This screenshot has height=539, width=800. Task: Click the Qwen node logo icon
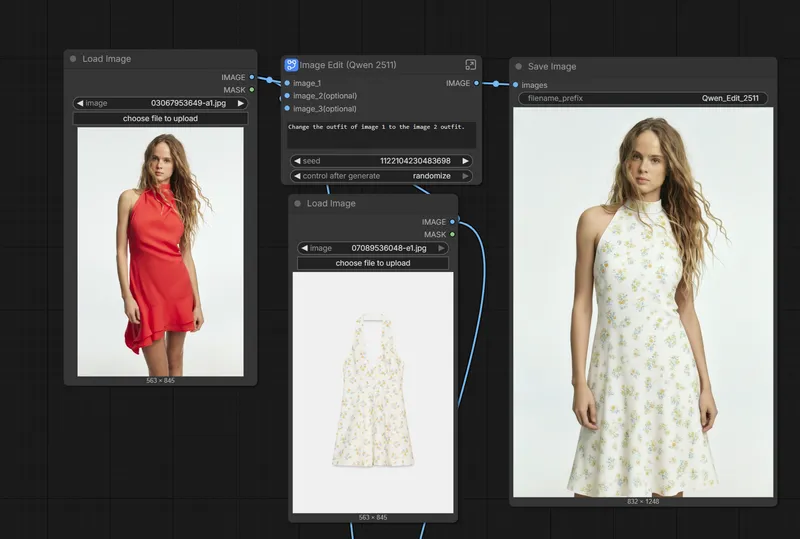point(291,65)
